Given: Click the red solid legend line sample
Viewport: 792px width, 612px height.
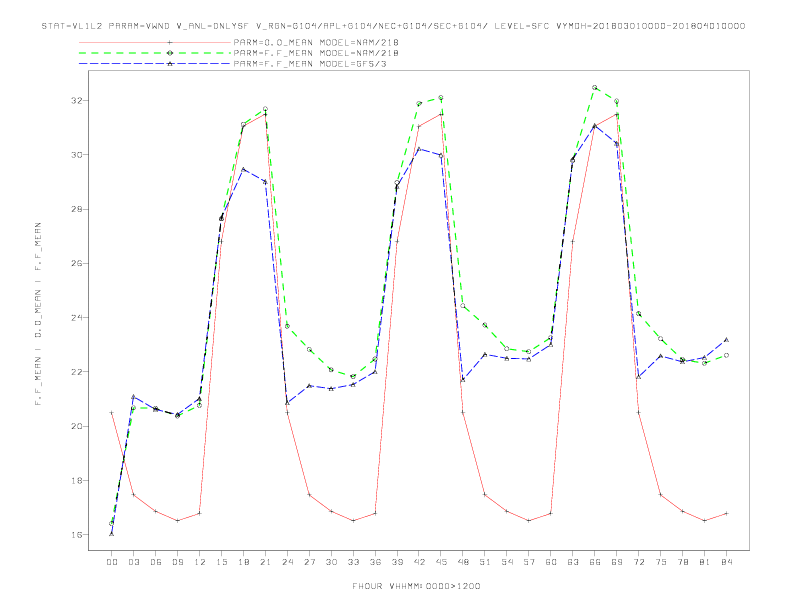Looking at the screenshot, I should pos(155,42).
